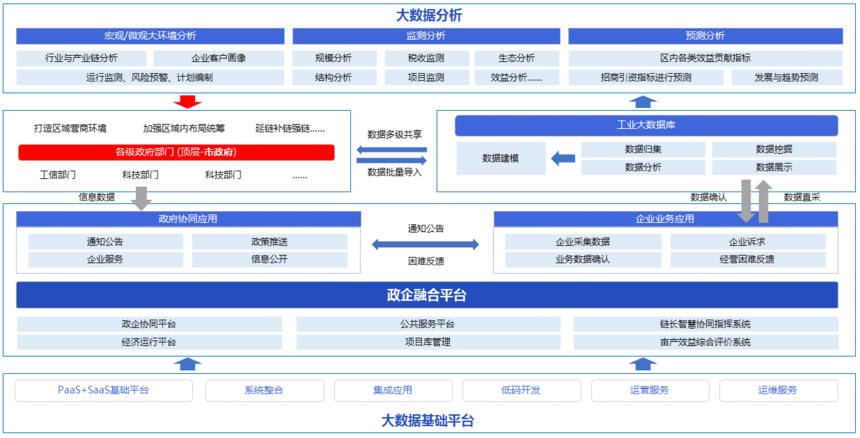Click the 效益分析…… cell

click(517, 77)
